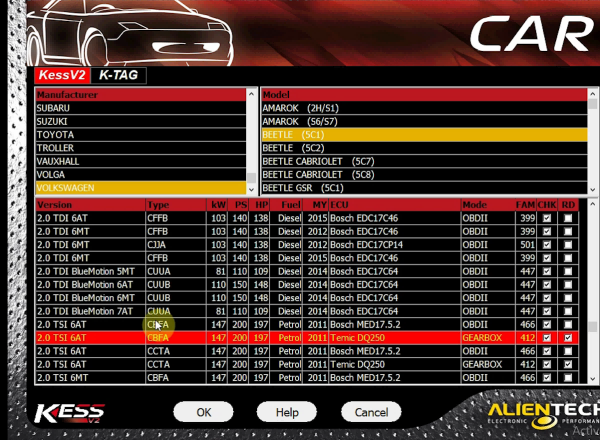Toggle RD checkbox in CCTA GEARBOX row
Viewport: 600px width, 440px height.
(x=568, y=364)
